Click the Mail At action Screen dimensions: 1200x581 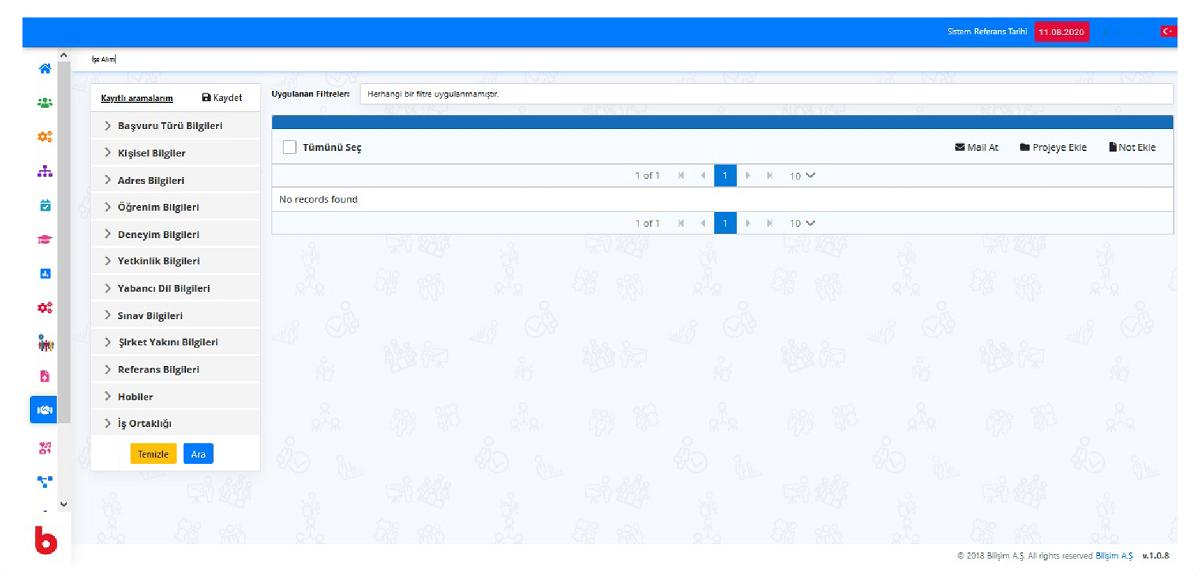coord(976,147)
